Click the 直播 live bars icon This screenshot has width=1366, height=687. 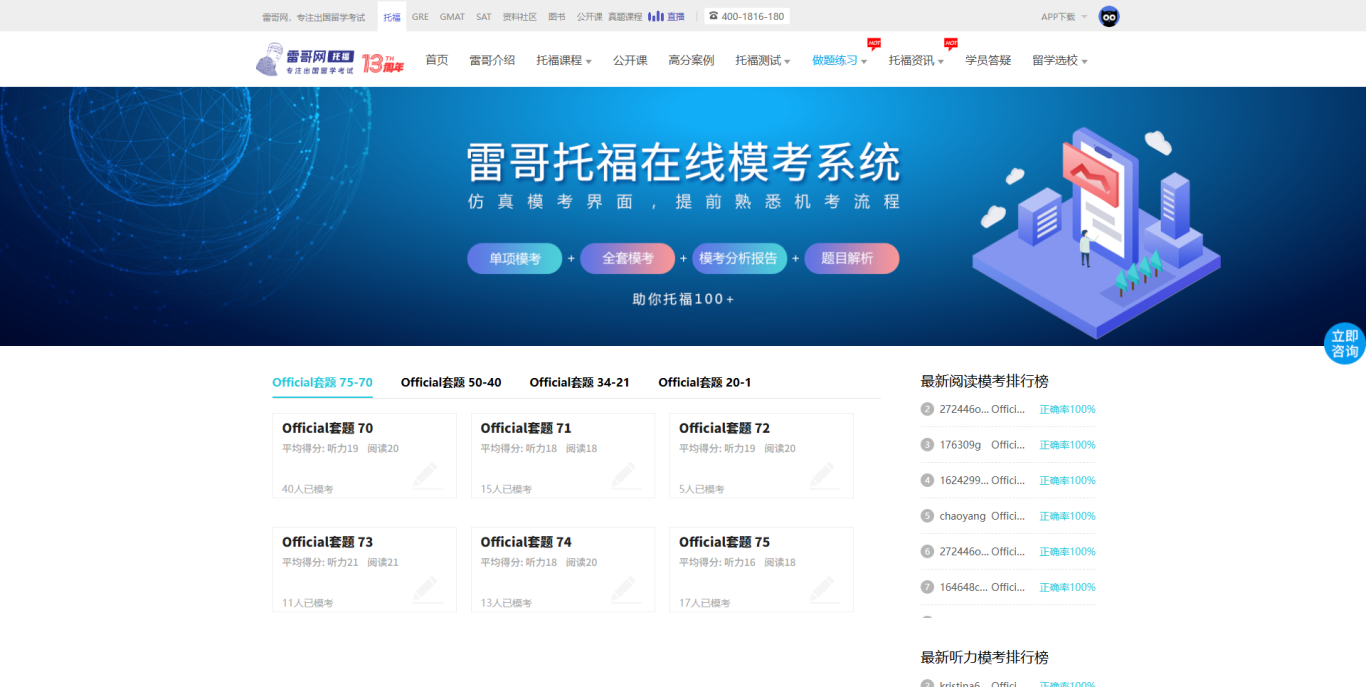(x=656, y=17)
